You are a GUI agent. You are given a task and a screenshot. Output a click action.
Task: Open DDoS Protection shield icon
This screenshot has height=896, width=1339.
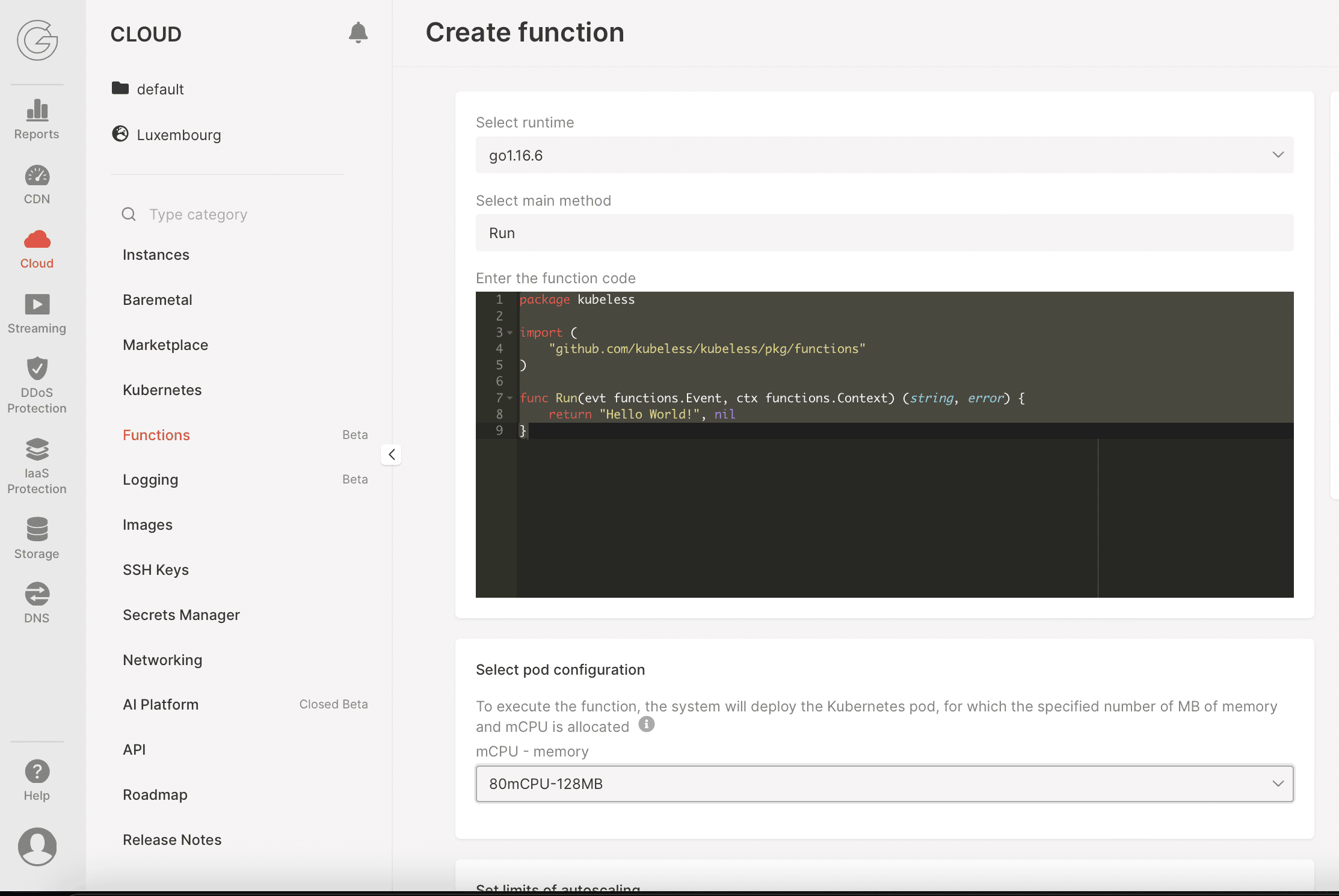pyautogui.click(x=37, y=368)
